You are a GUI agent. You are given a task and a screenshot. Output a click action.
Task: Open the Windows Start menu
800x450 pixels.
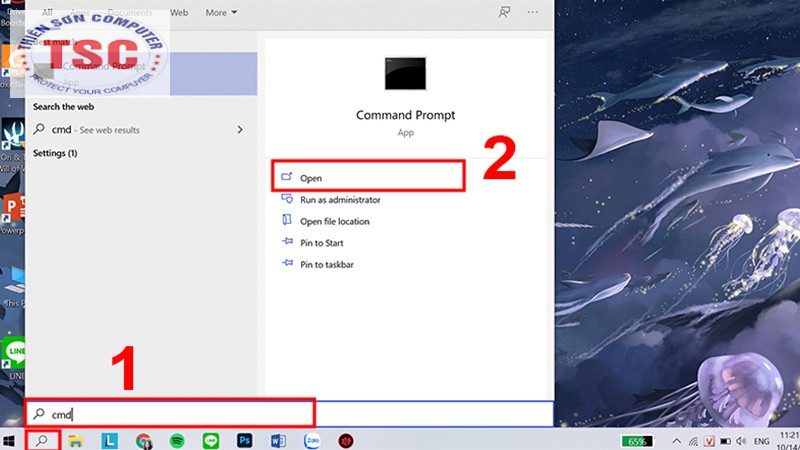pyautogui.click(x=8, y=441)
